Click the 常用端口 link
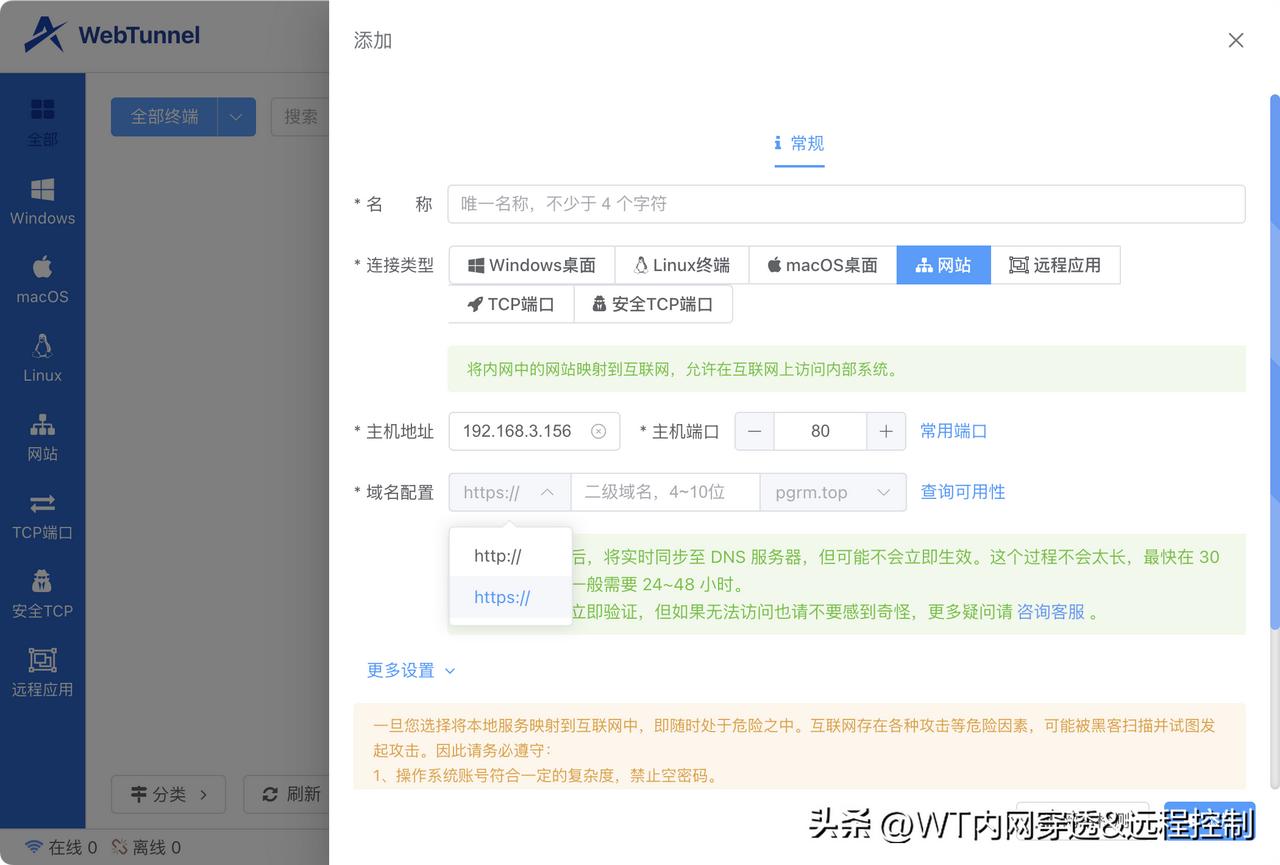This screenshot has width=1280, height=865. click(x=953, y=430)
